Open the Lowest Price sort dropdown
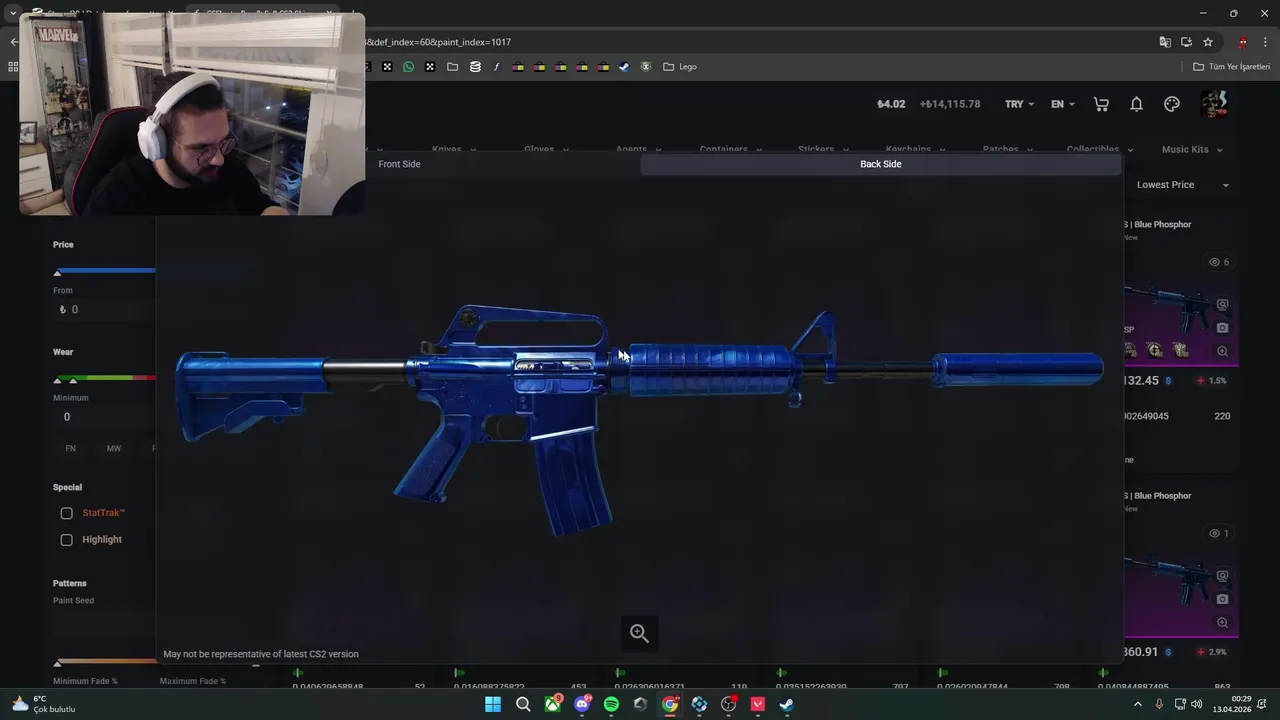Screen dimensions: 1280x720 (x=1182, y=185)
